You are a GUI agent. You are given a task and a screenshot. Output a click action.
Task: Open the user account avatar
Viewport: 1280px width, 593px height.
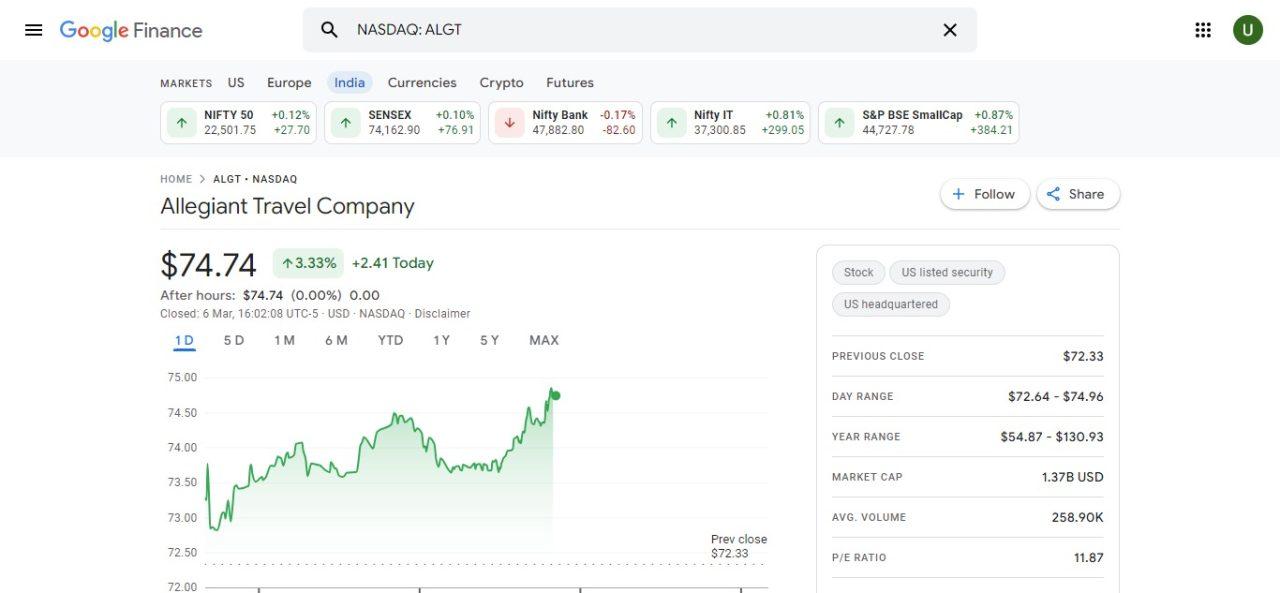1247,30
